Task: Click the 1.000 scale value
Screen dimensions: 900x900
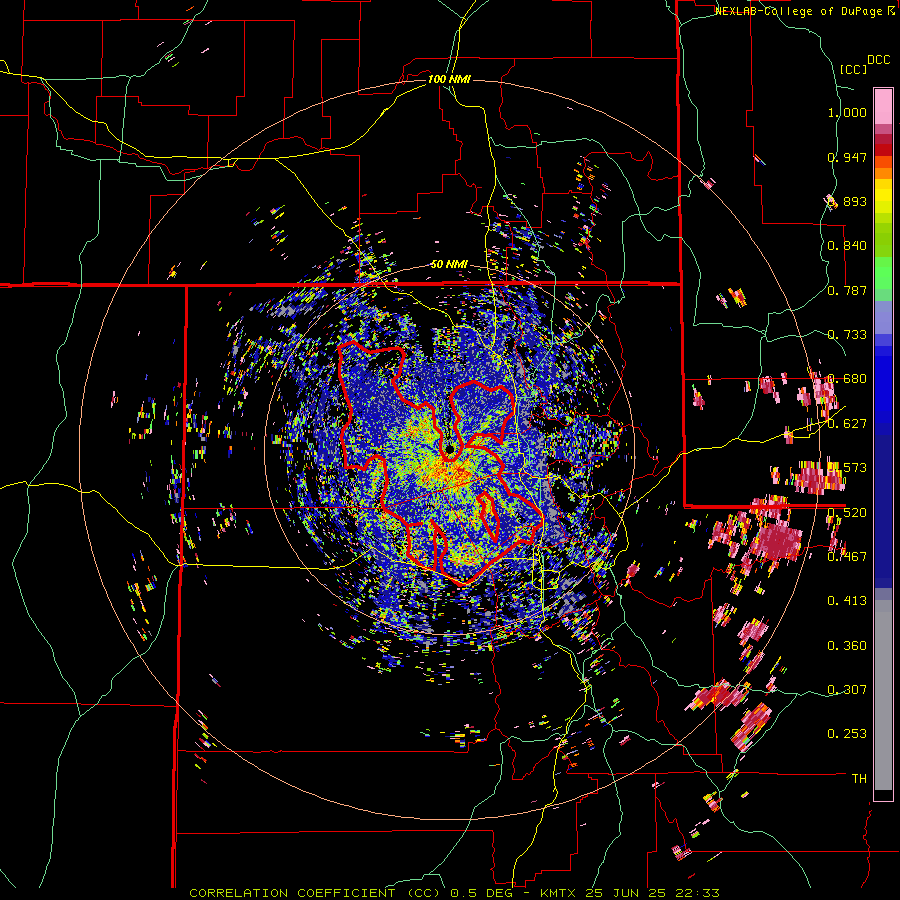Action: [847, 112]
